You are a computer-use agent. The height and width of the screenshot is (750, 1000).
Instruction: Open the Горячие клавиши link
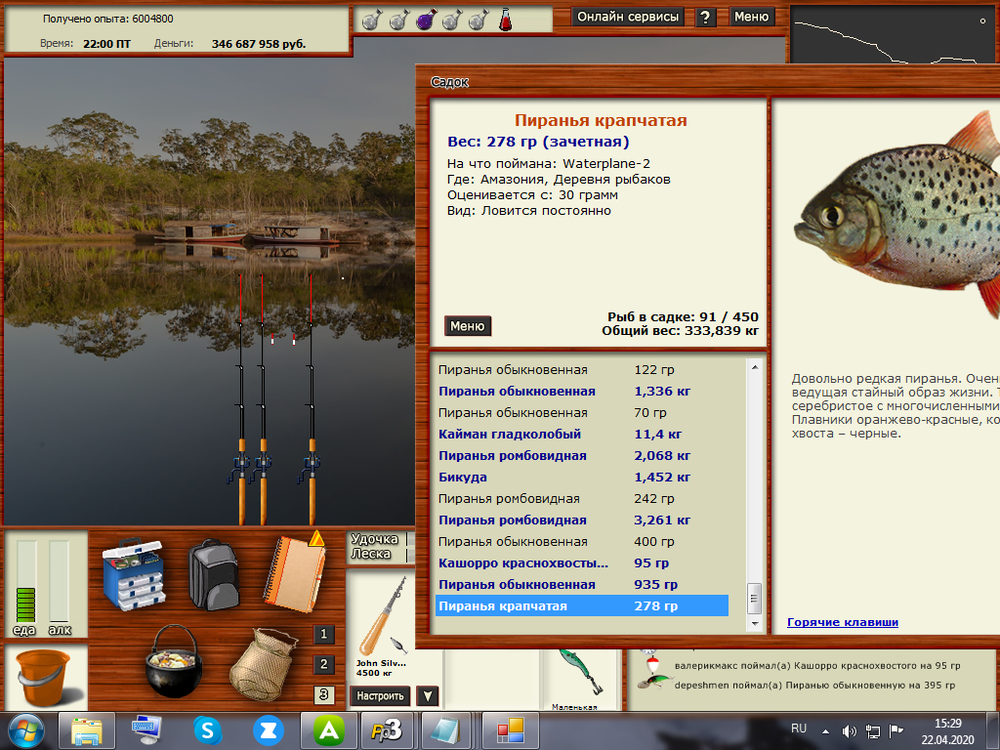[x=842, y=622]
